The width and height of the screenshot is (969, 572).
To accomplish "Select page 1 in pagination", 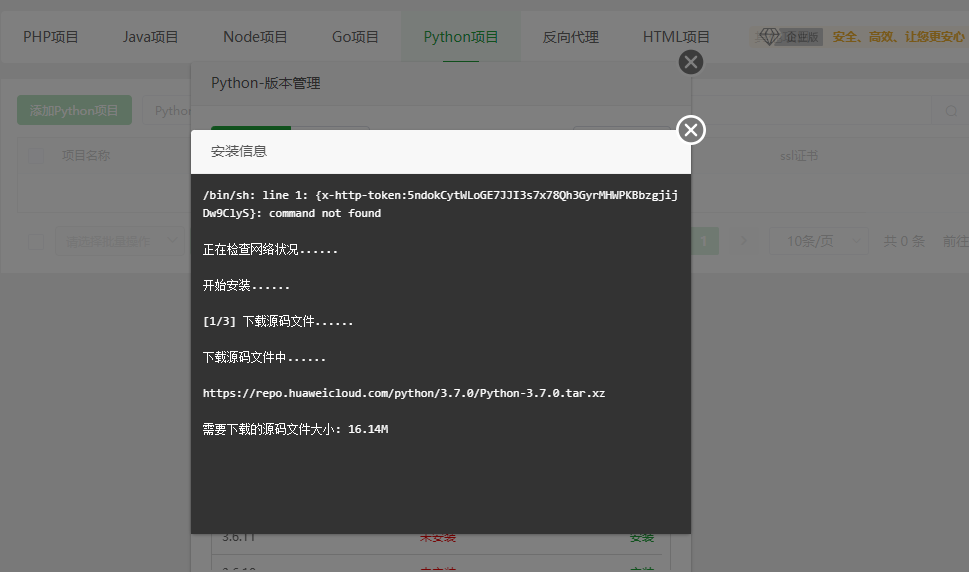I will click(704, 241).
